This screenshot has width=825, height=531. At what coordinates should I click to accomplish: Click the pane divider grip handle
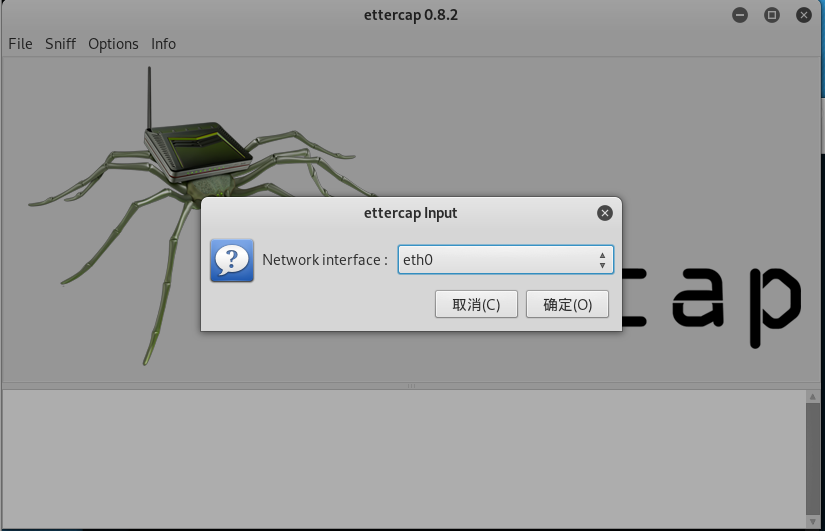point(411,386)
